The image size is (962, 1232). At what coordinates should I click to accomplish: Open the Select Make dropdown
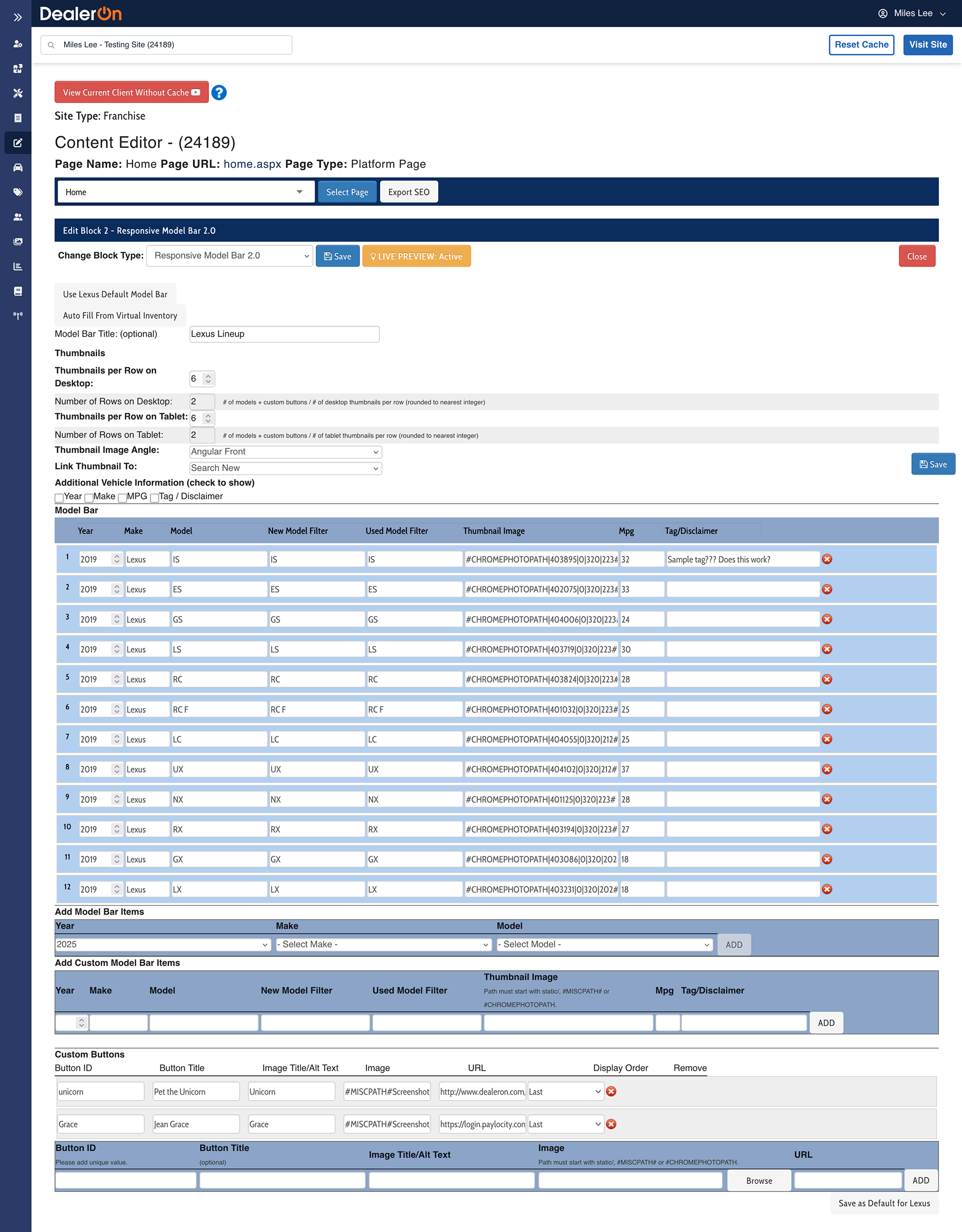click(x=383, y=944)
